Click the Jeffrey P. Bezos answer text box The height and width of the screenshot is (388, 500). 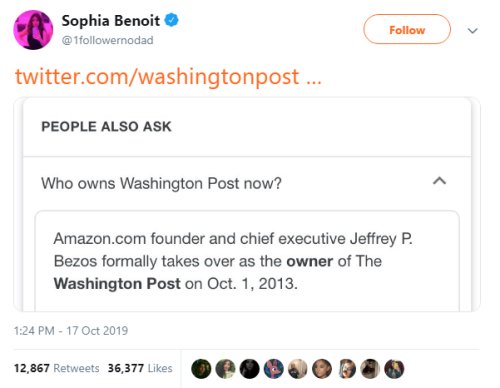(247, 261)
